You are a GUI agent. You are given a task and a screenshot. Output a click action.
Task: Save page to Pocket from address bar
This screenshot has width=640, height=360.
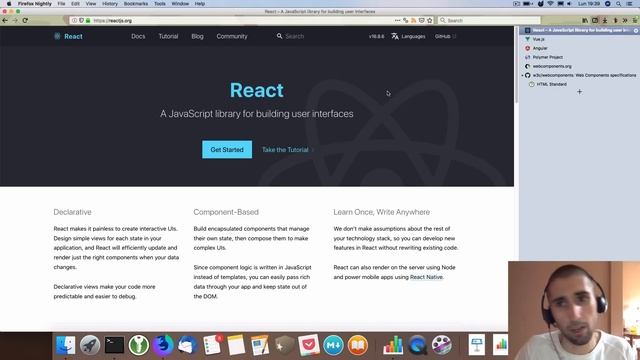[x=422, y=20]
